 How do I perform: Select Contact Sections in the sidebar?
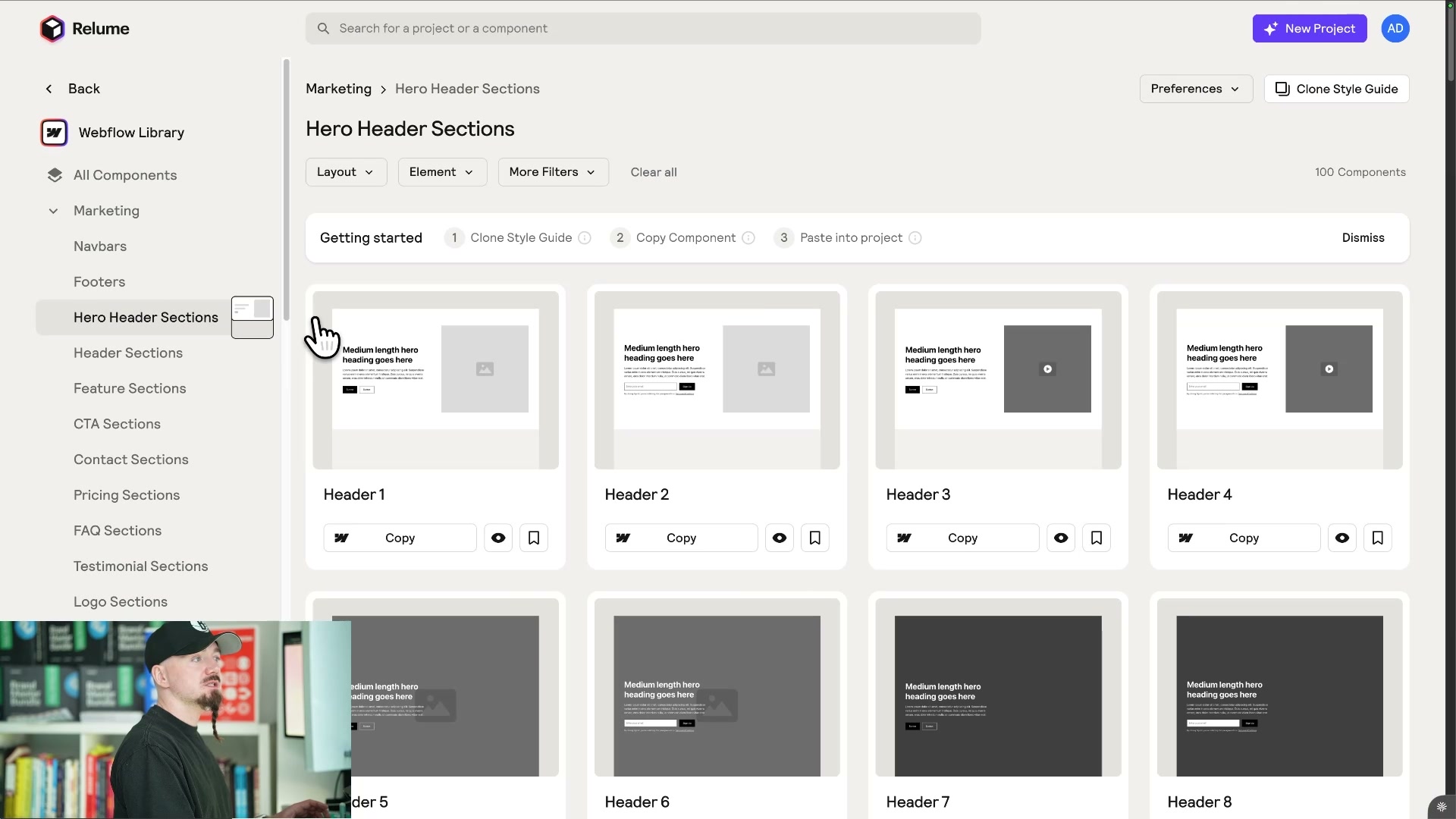(131, 460)
